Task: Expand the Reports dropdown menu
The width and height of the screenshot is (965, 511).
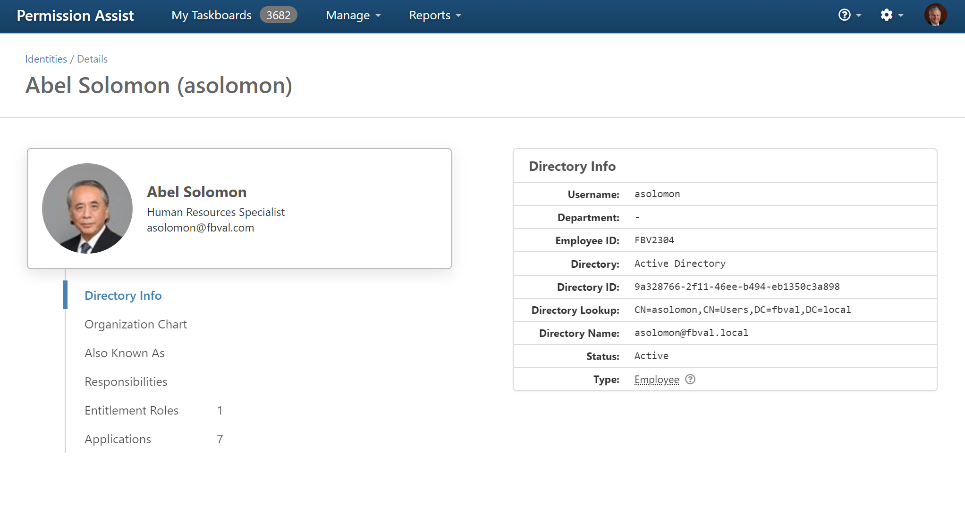Action: tap(435, 16)
